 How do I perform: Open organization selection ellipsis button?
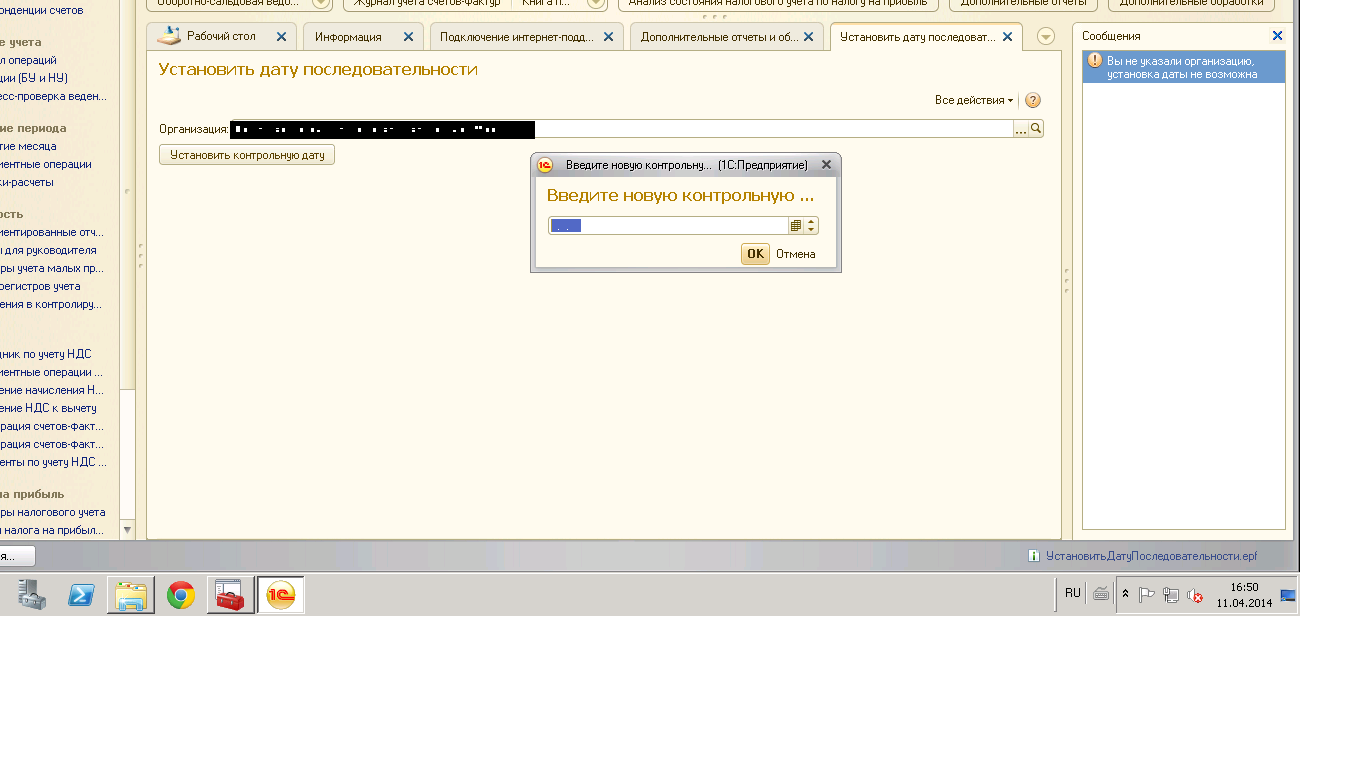click(x=1021, y=129)
